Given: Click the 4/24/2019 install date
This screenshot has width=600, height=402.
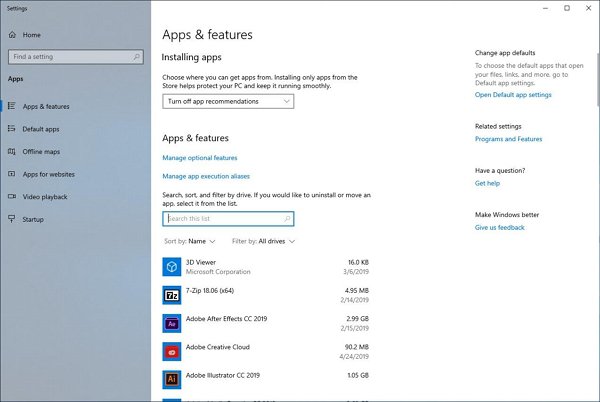Looking at the screenshot, I should click(x=354, y=357).
